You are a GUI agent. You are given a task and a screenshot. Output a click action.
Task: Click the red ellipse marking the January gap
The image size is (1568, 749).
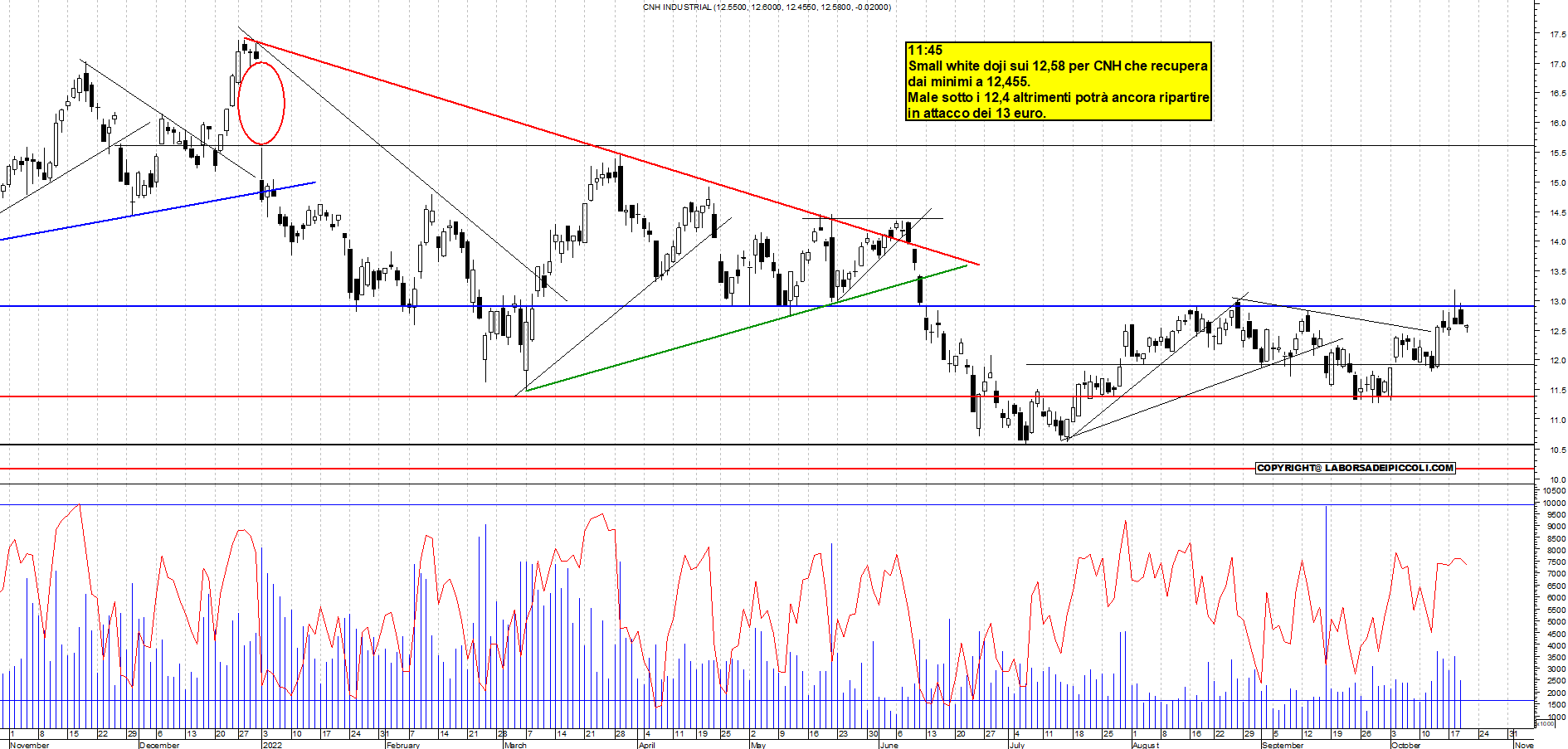pos(261,103)
